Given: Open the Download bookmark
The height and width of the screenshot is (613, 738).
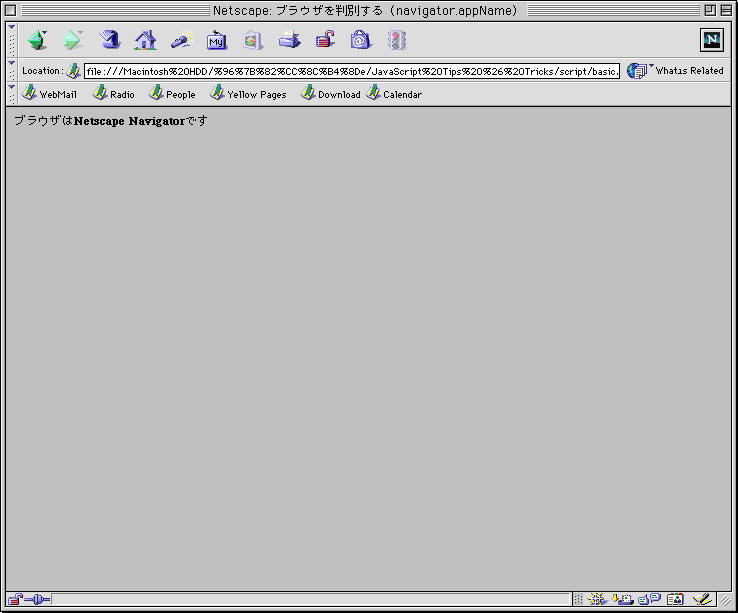Looking at the screenshot, I should pyautogui.click(x=330, y=94).
